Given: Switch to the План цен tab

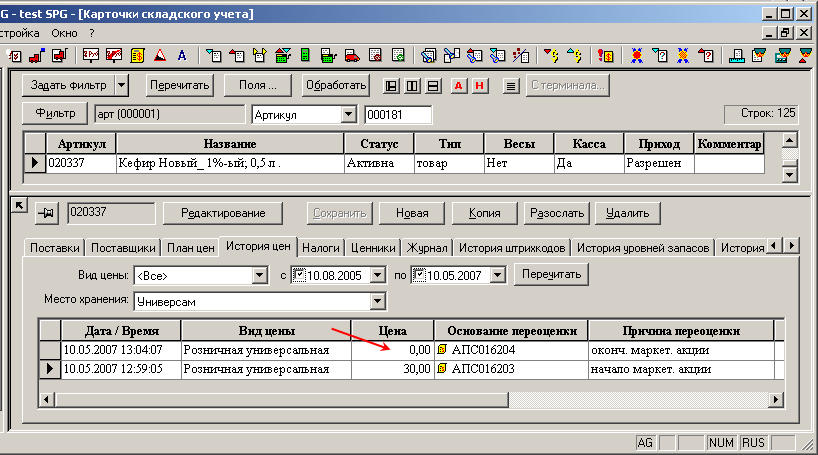Looking at the screenshot, I should [190, 248].
